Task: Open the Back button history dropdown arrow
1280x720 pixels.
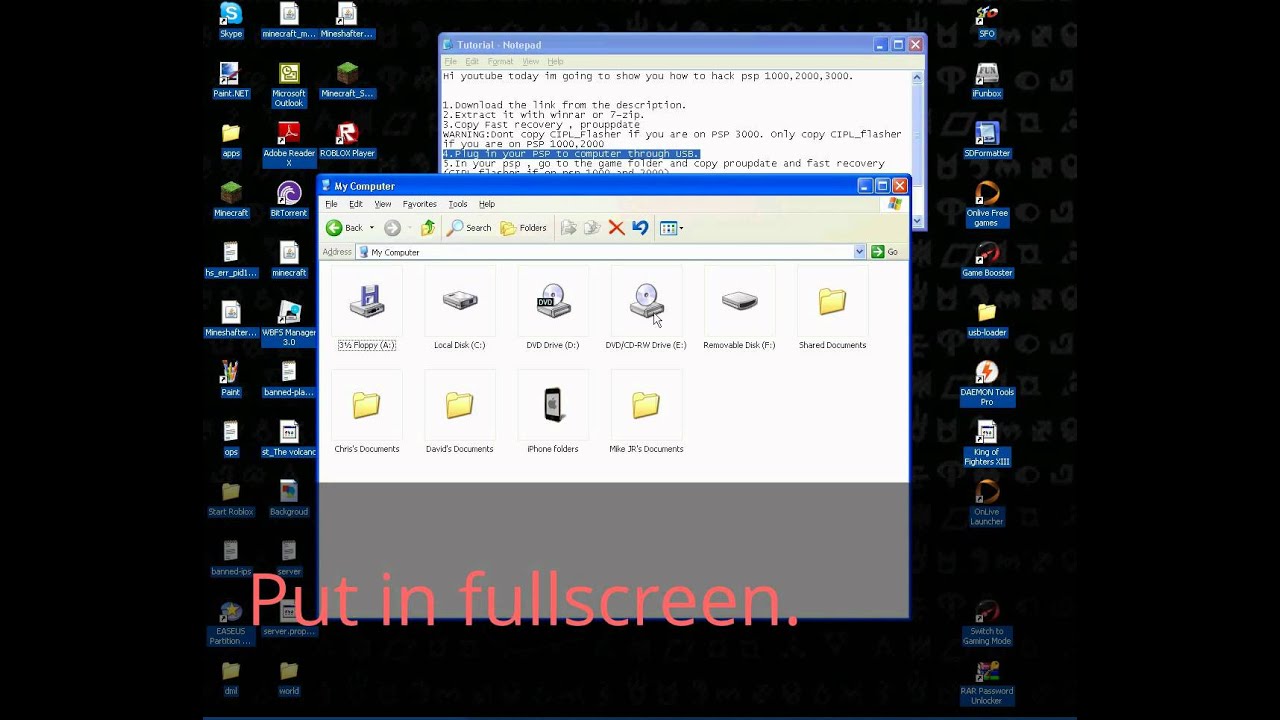Action: pyautogui.click(x=372, y=228)
